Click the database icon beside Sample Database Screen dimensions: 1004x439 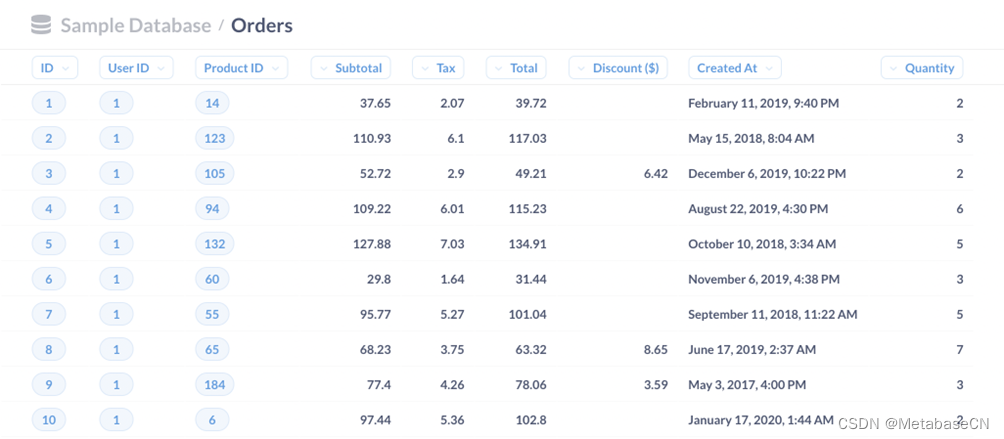pyautogui.click(x=42, y=26)
